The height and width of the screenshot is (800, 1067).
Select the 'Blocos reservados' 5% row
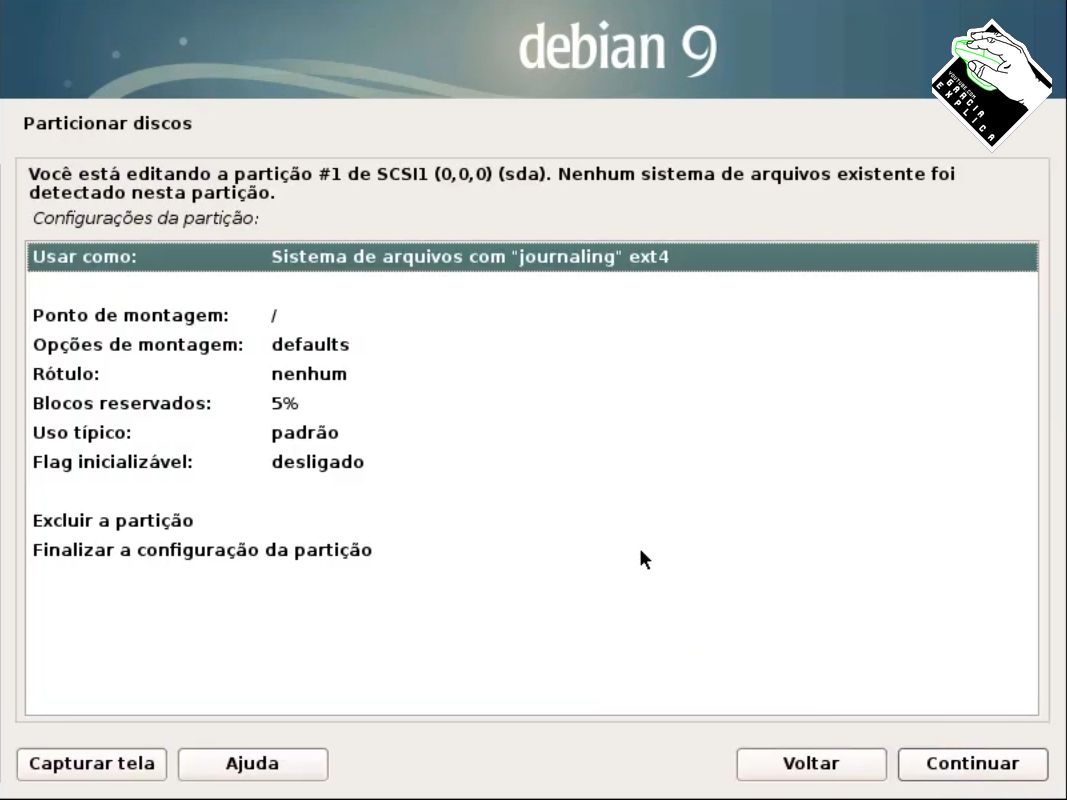(x=532, y=403)
